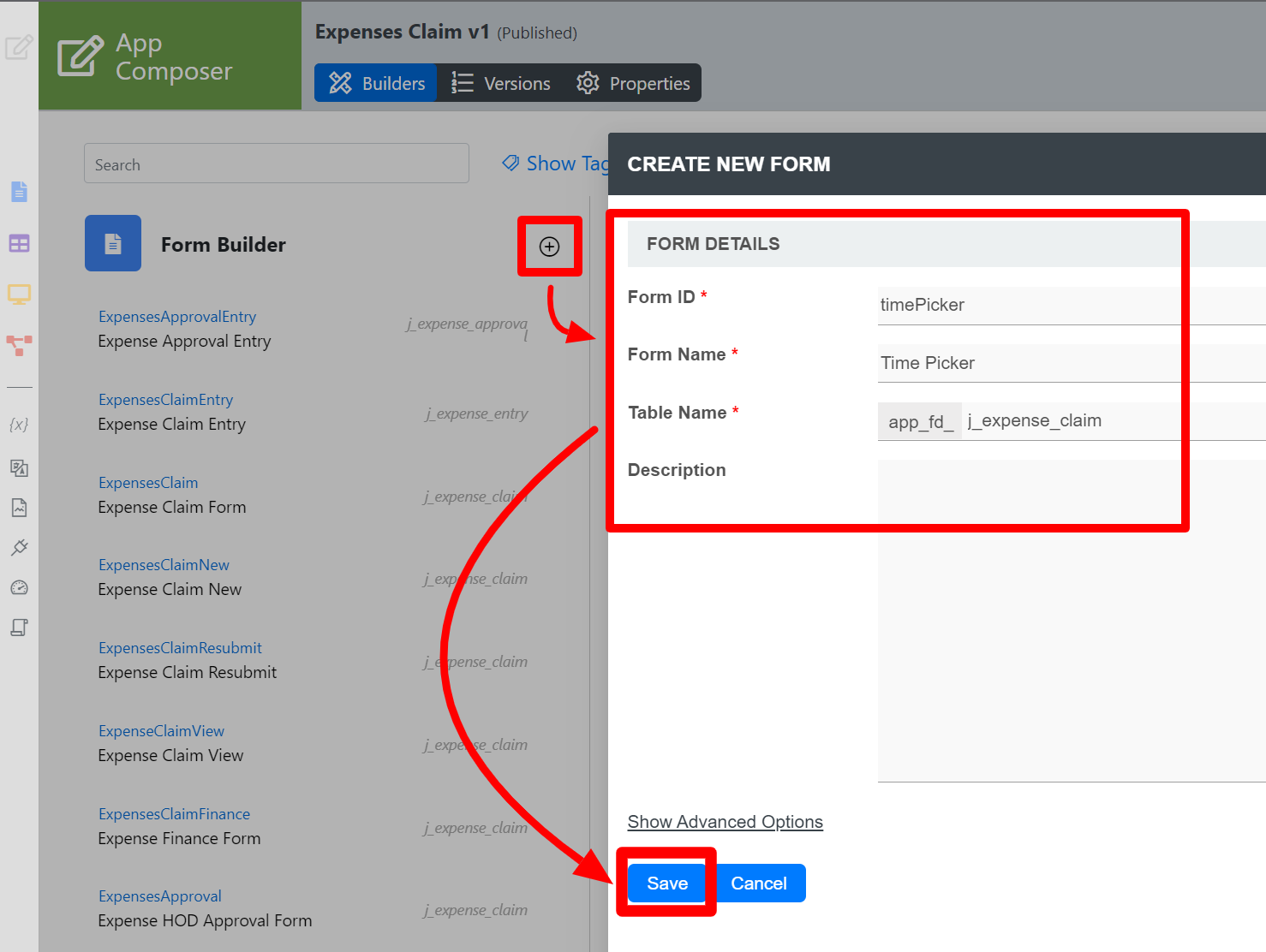Open the Properties tab
Viewport: 1266px width, 952px height.
tap(633, 83)
